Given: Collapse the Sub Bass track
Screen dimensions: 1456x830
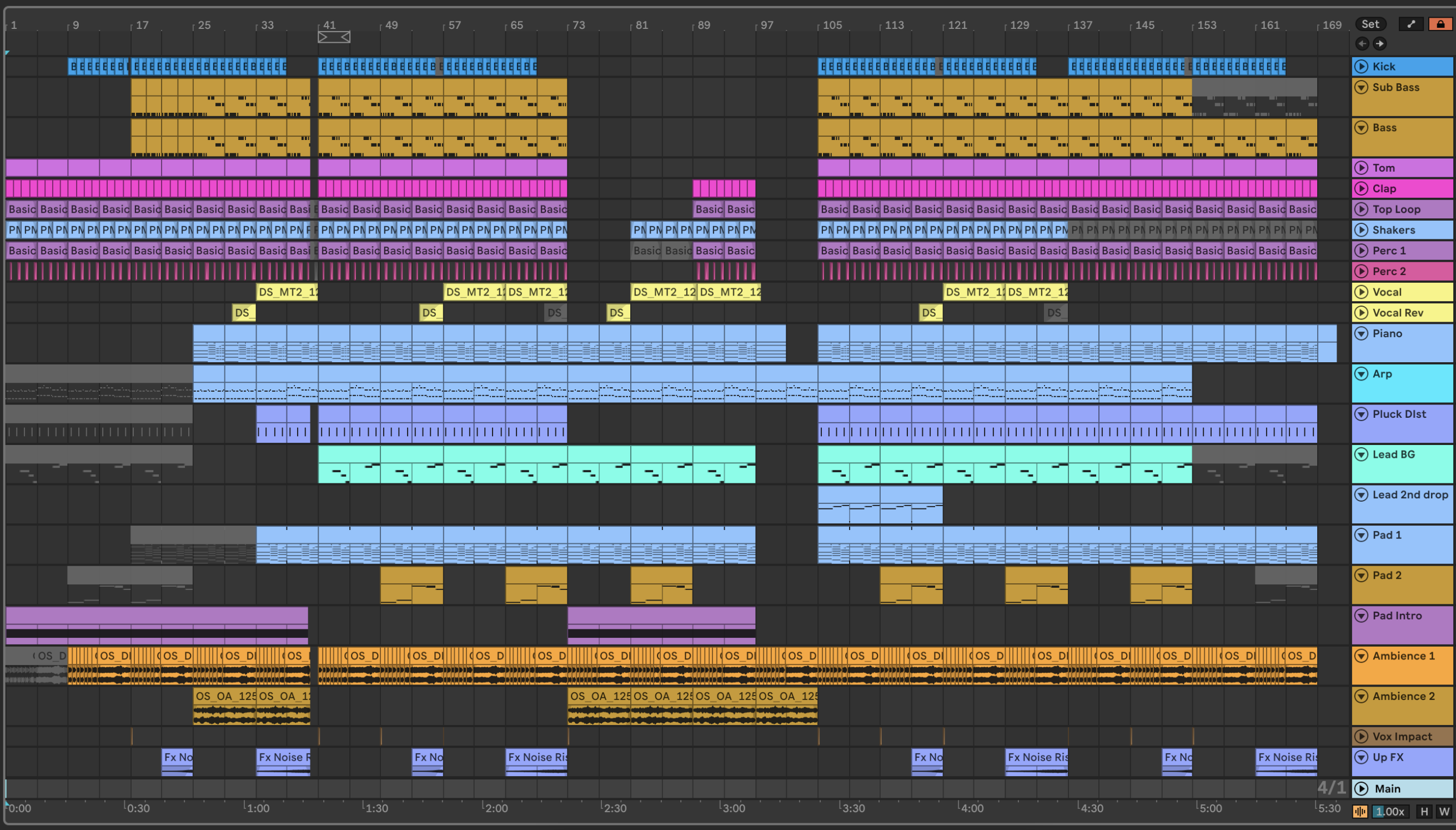Looking at the screenshot, I should (x=1361, y=87).
